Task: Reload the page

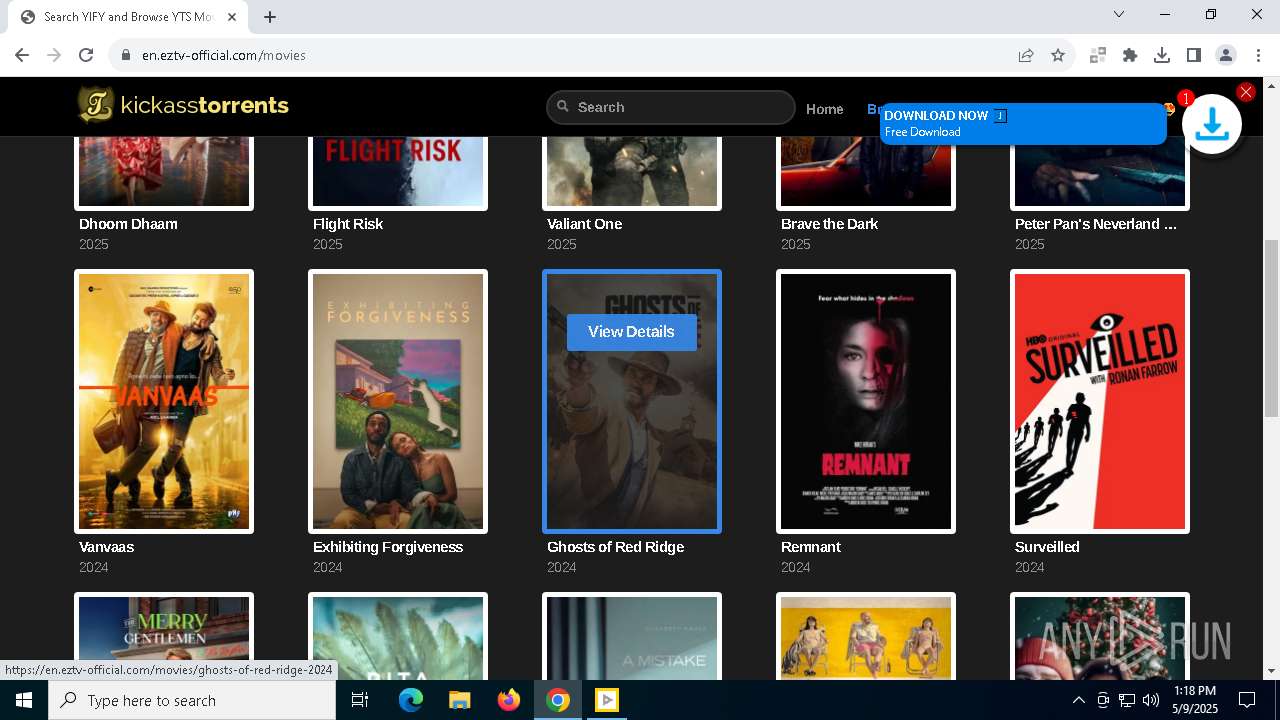Action: click(86, 55)
